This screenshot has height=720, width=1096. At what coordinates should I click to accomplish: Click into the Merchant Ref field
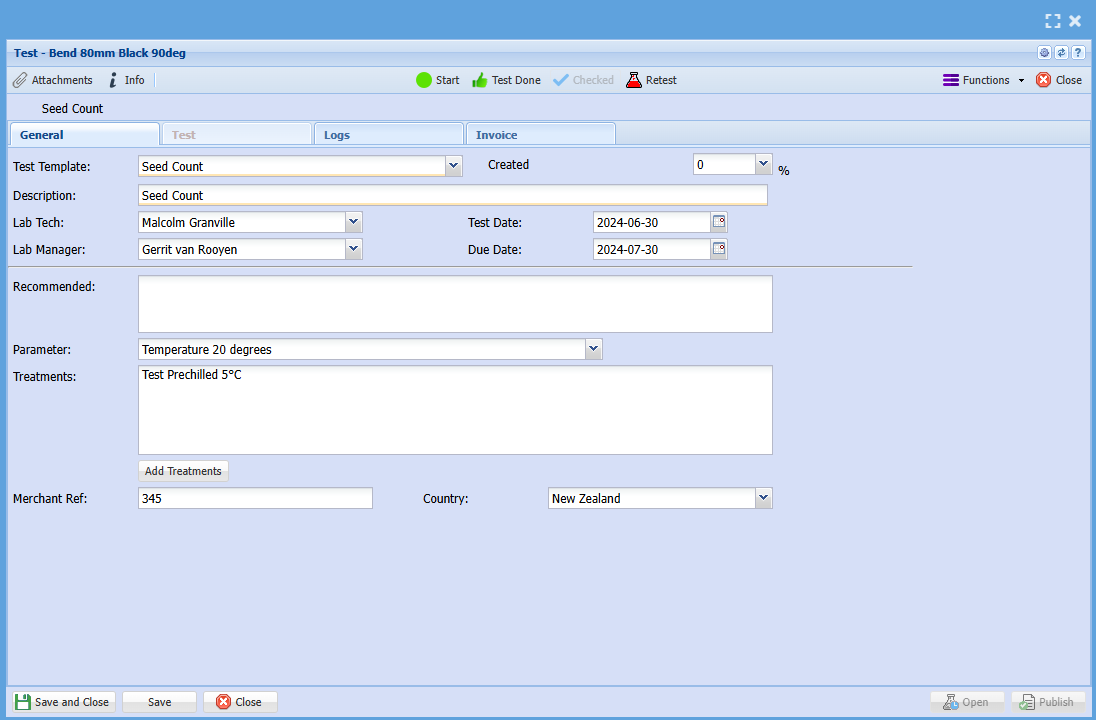point(255,498)
